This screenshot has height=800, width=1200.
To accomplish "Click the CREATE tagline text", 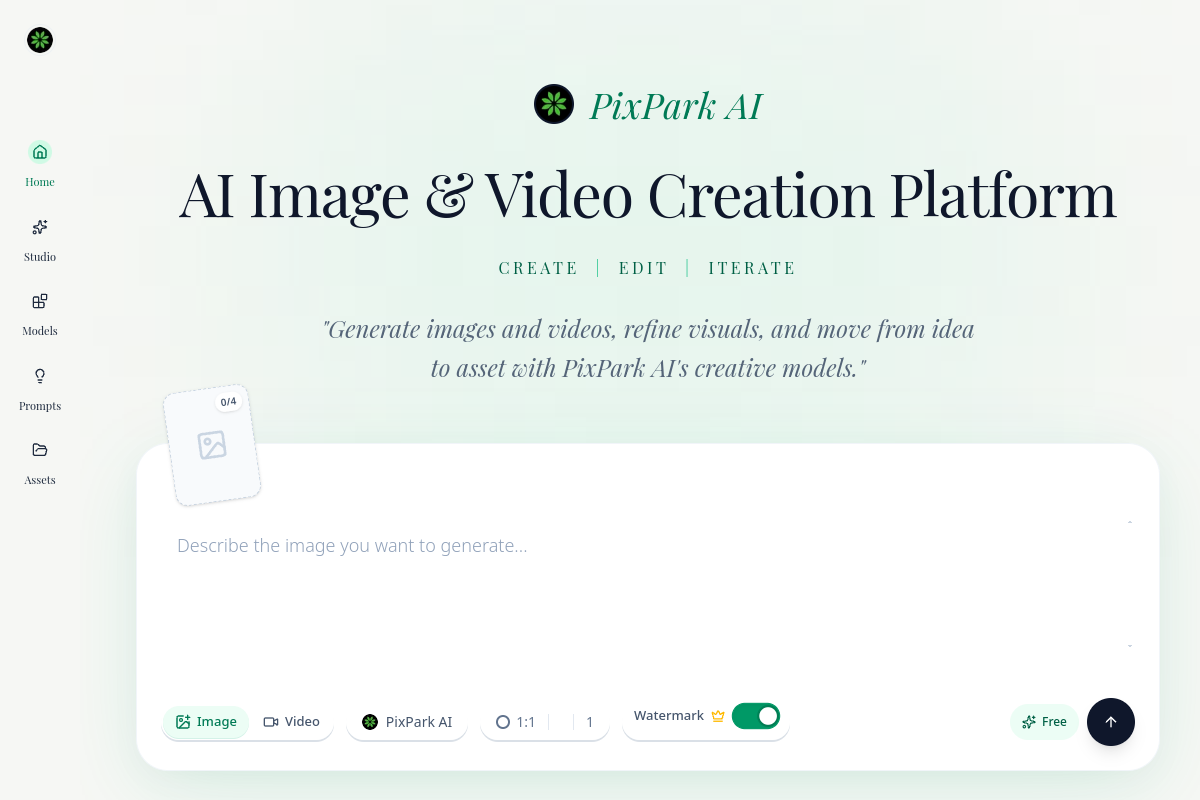I will pos(538,268).
